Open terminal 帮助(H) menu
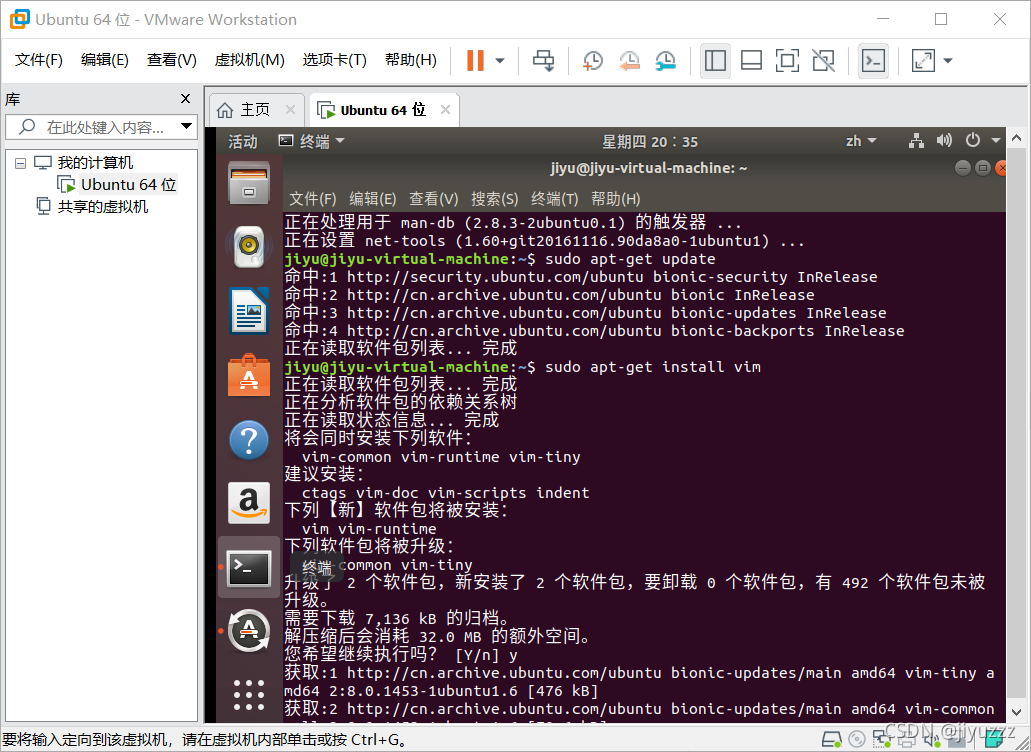1031x752 pixels. (615, 199)
